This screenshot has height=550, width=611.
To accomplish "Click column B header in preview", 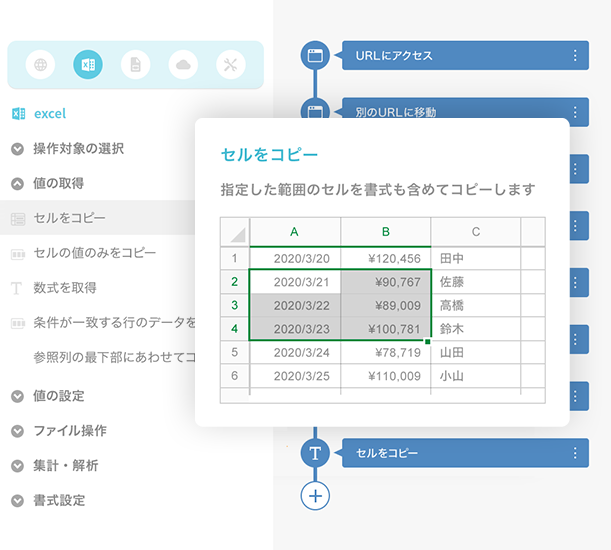I will 386,232.
